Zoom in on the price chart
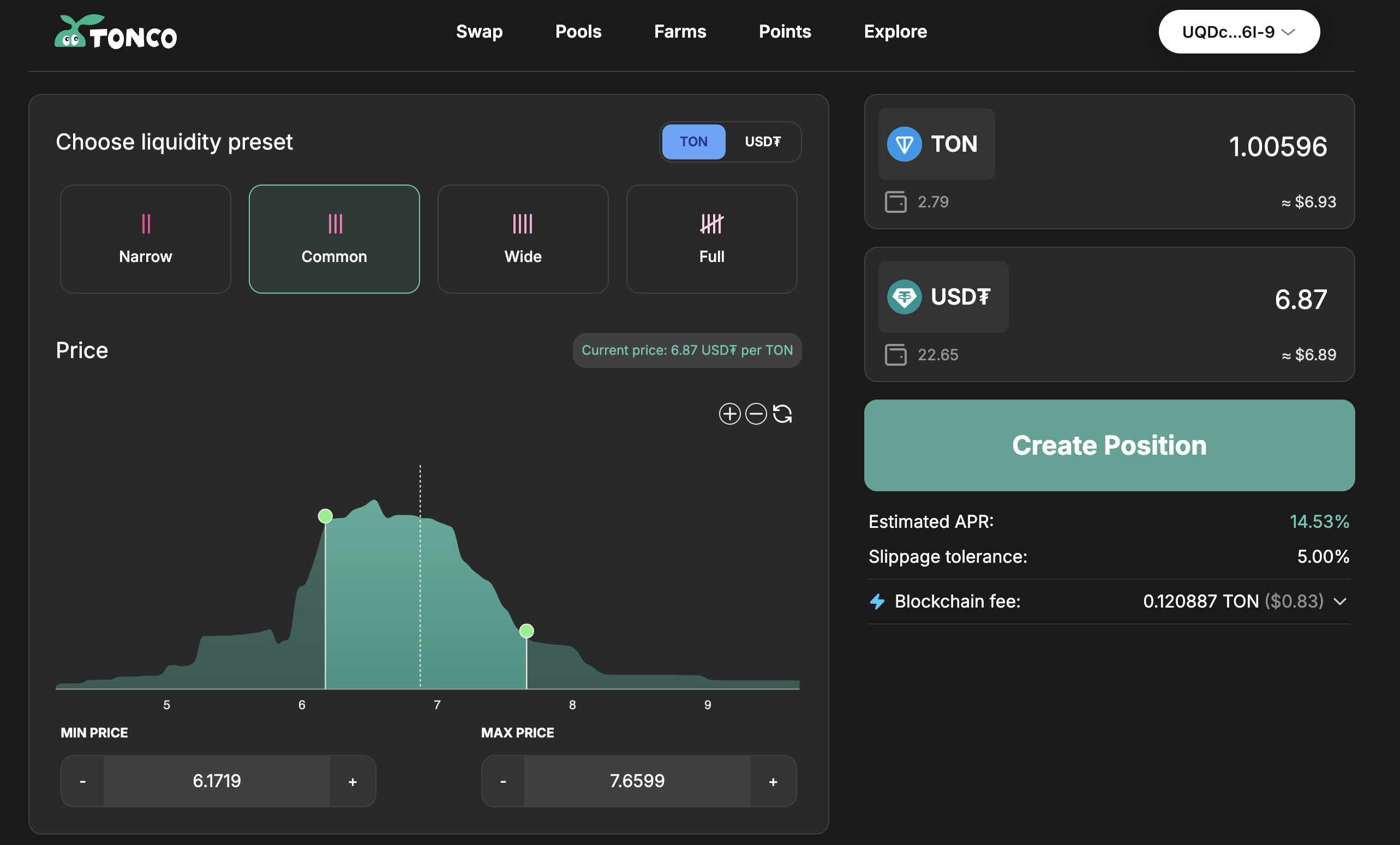Screen dimensions: 1400x845 click(x=729, y=414)
